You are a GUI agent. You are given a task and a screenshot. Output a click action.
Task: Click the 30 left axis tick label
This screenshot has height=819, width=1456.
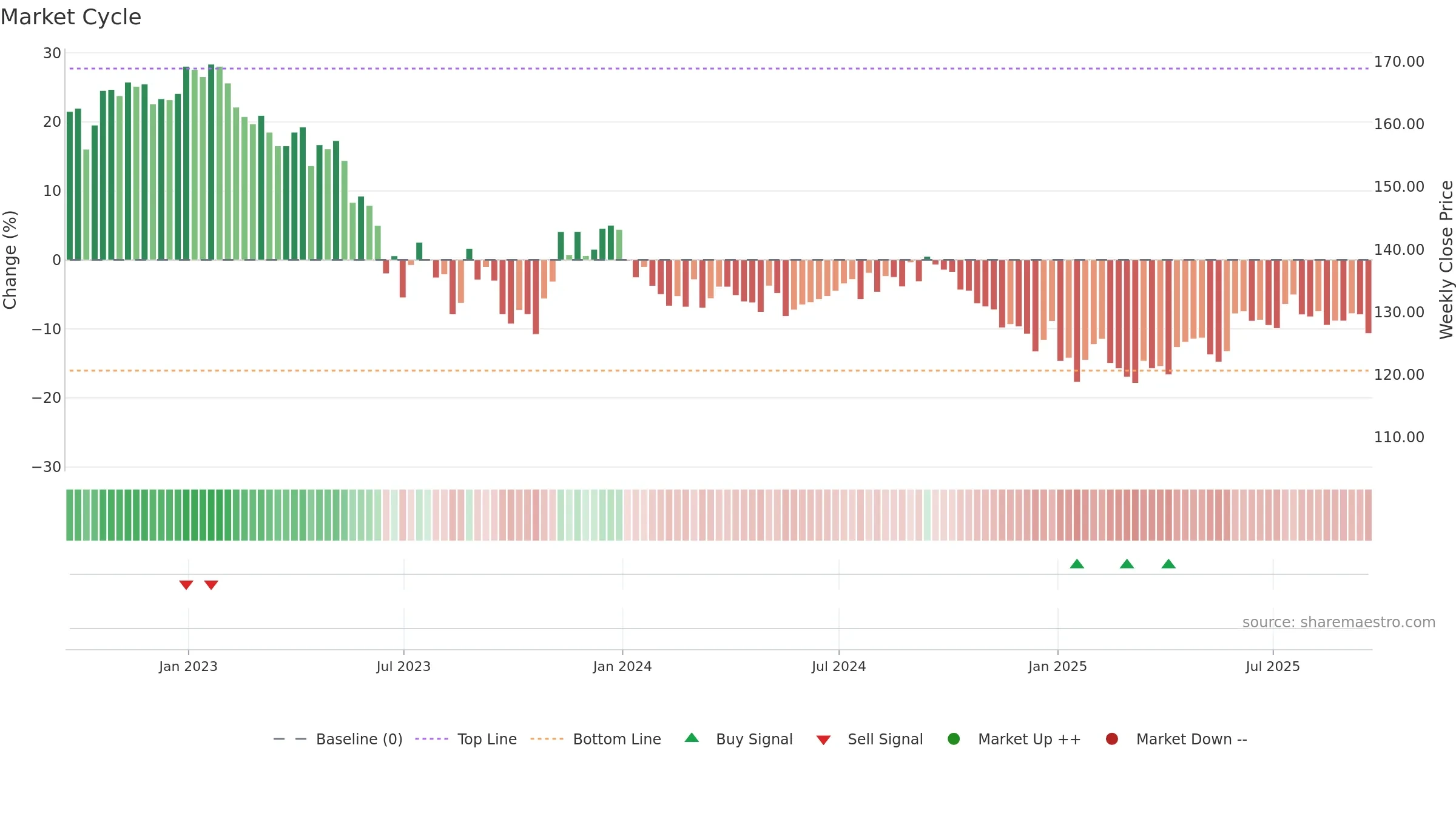pos(52,53)
